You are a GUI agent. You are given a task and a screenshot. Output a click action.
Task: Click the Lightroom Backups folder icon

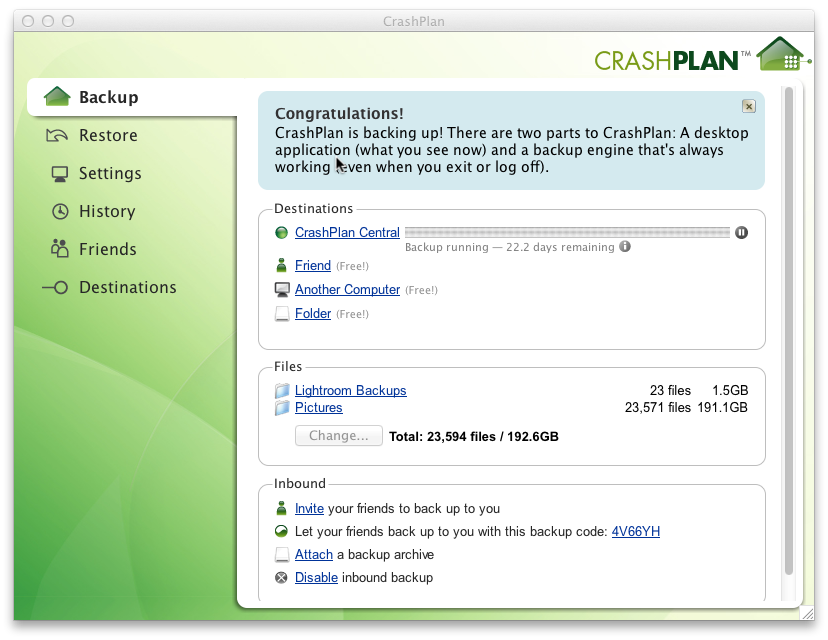point(282,391)
